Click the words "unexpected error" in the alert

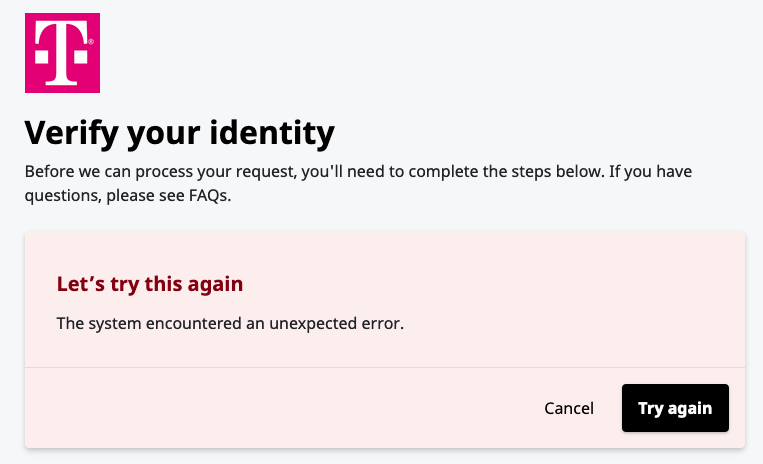341,323
